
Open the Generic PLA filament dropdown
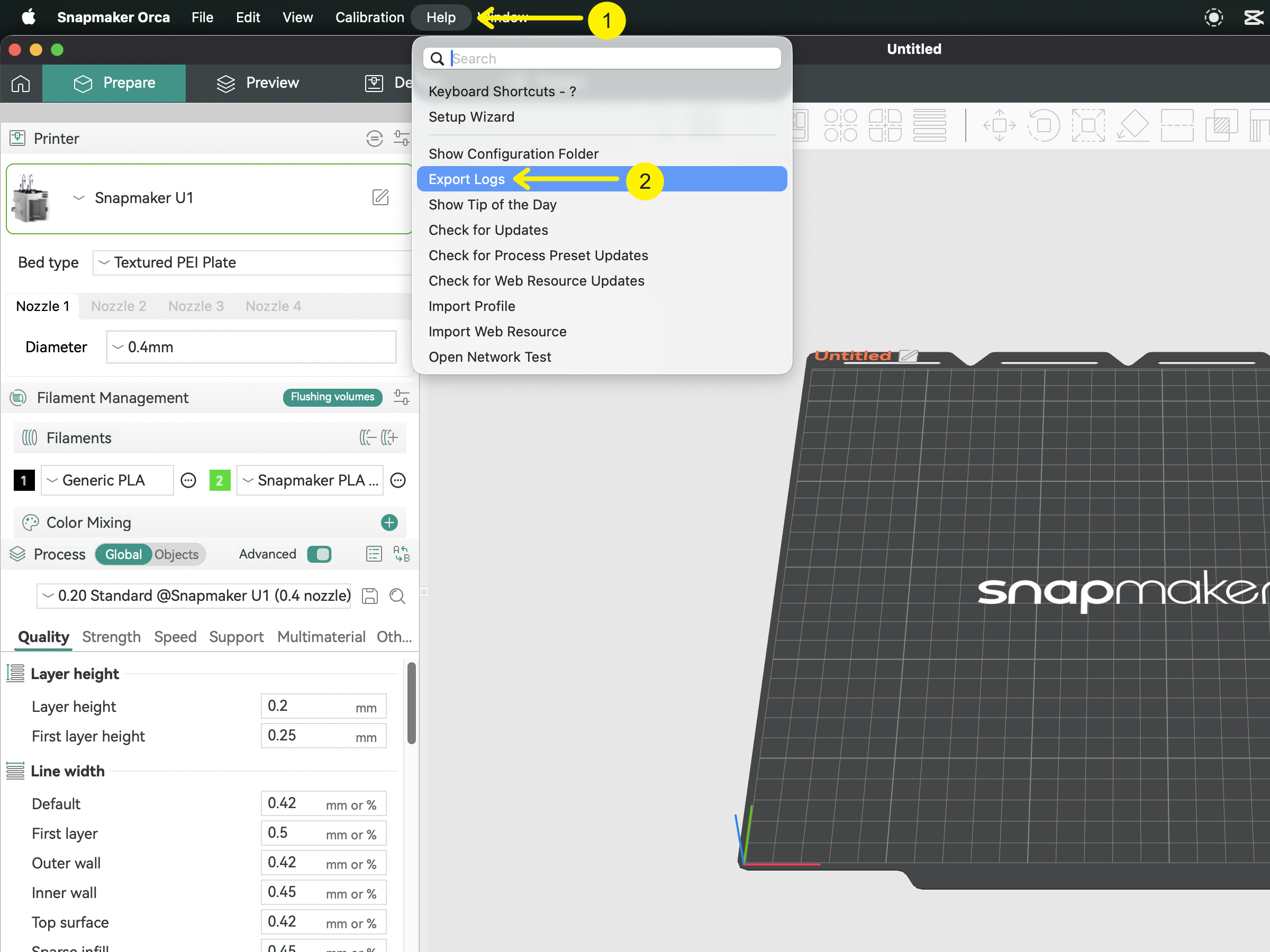coord(107,480)
